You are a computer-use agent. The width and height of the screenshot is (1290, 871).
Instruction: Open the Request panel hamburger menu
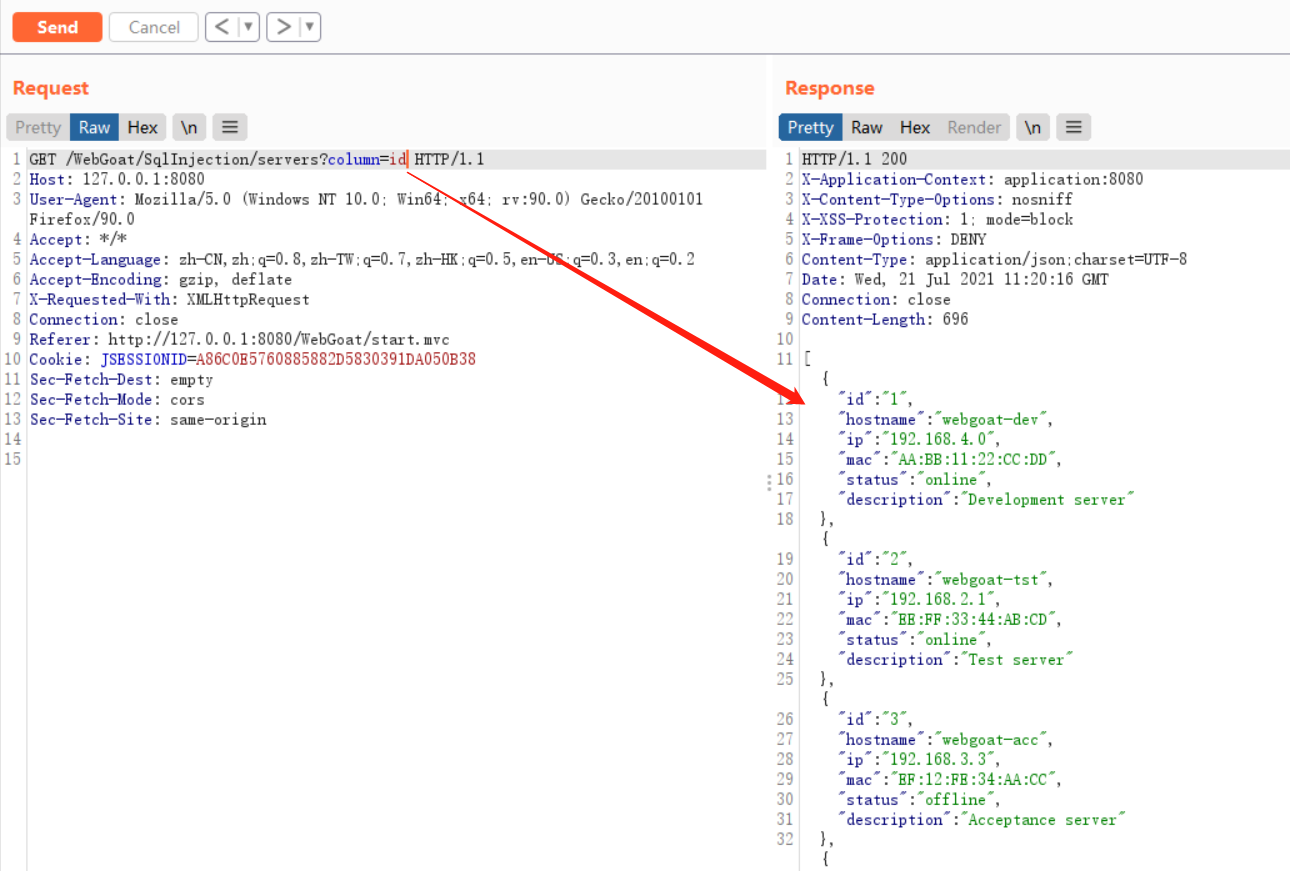[x=229, y=127]
